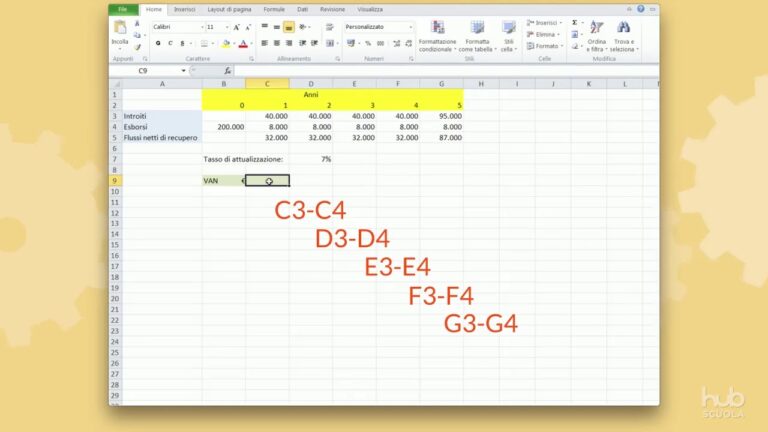Click the select-all corner of the grid

coord(116,84)
